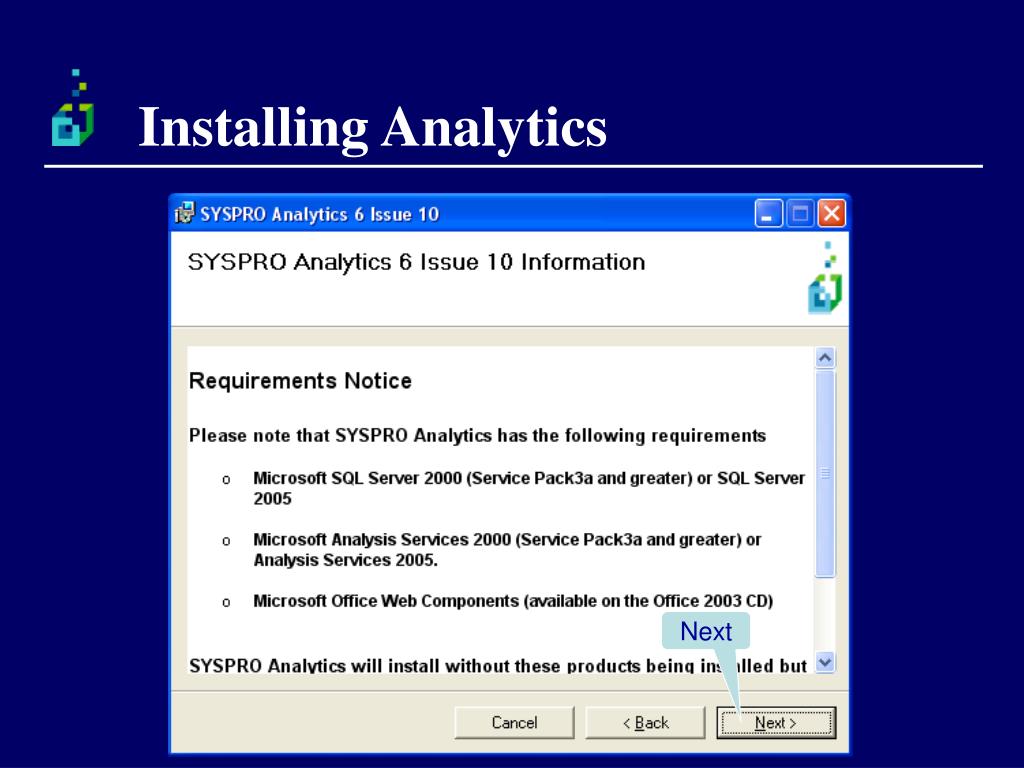Image resolution: width=1024 pixels, height=768 pixels.
Task: Click the scroll down arrow of requirements text
Action: point(825,662)
